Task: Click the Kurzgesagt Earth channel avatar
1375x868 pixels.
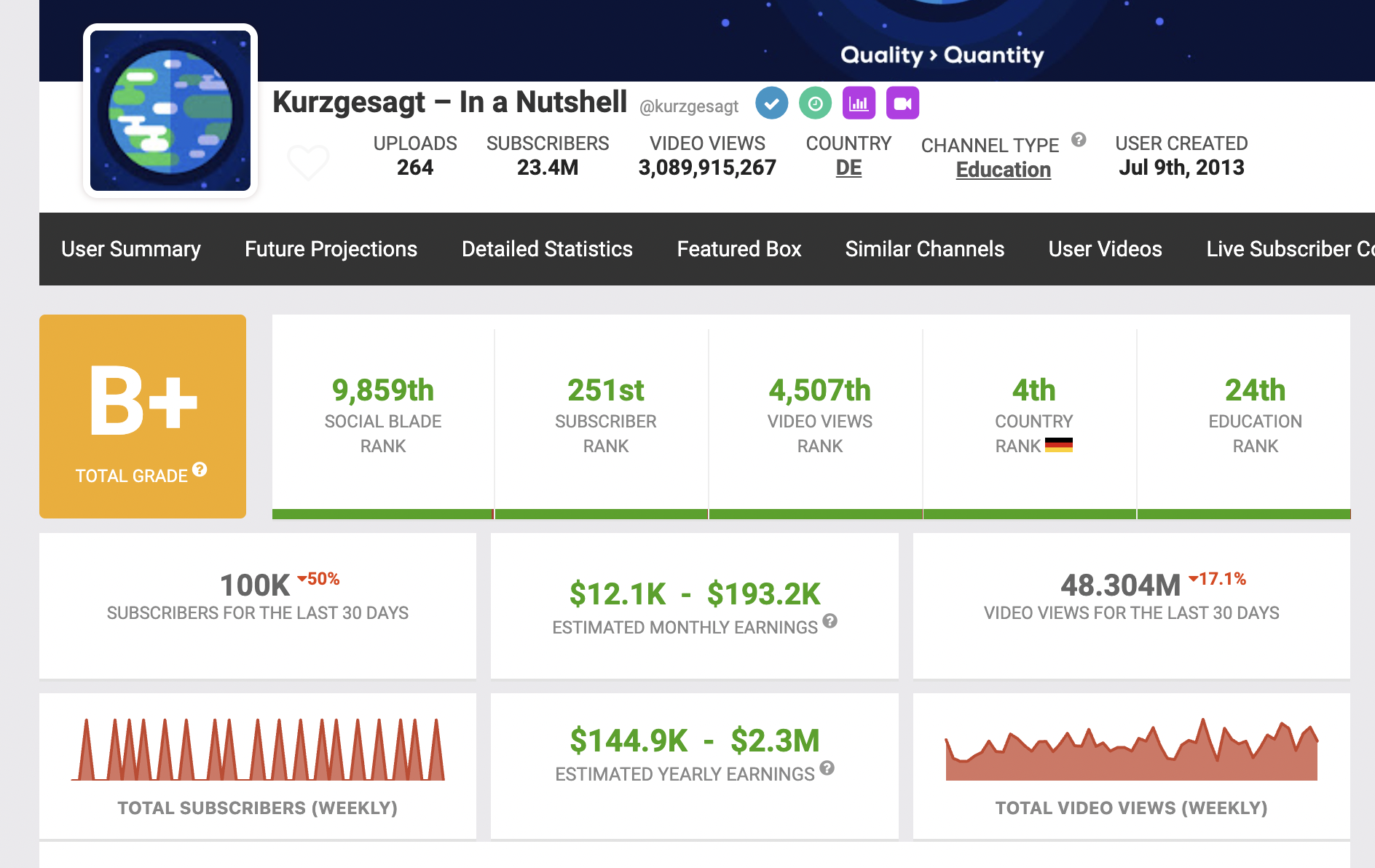Action: click(170, 111)
